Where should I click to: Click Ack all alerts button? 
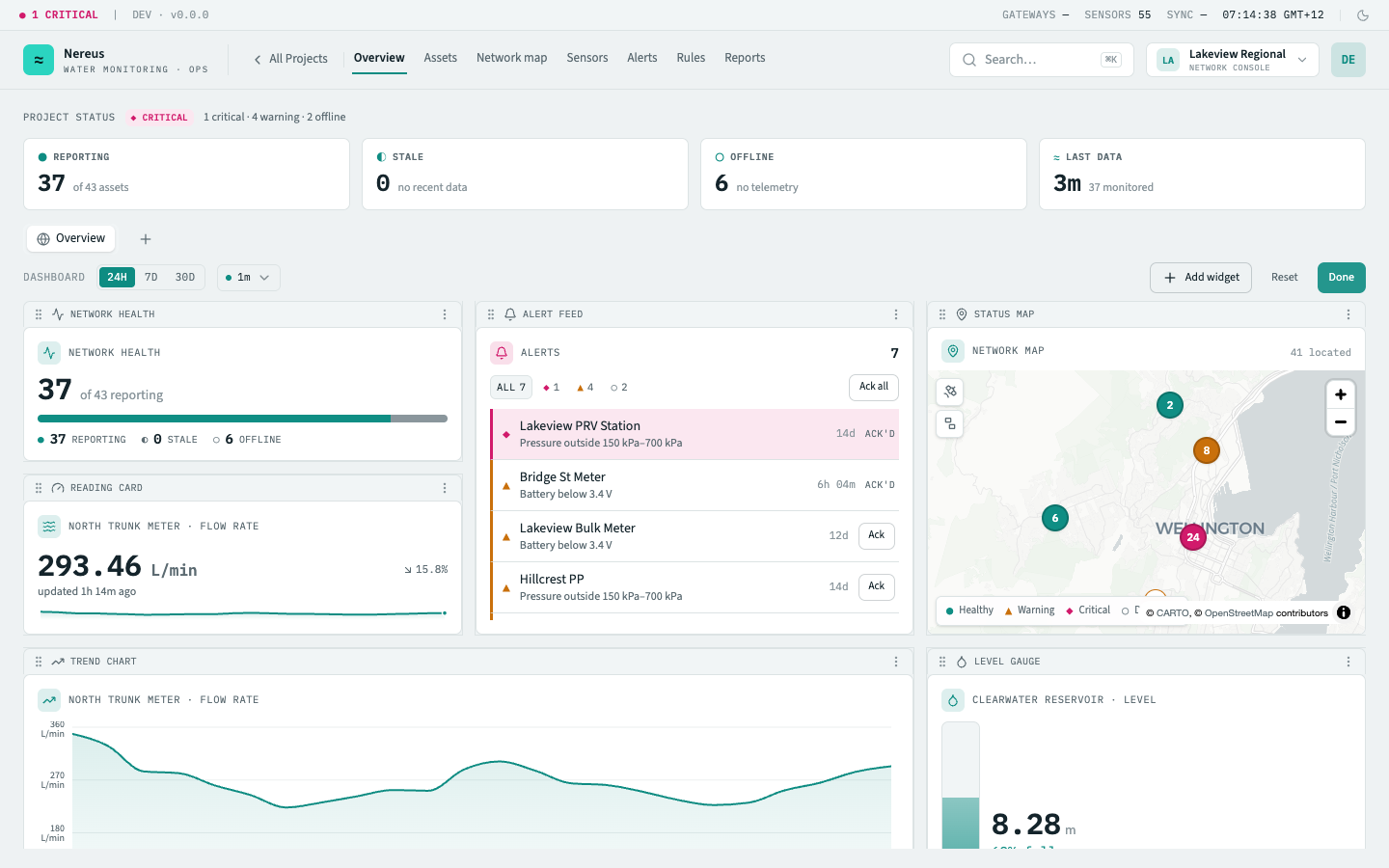[x=874, y=387]
